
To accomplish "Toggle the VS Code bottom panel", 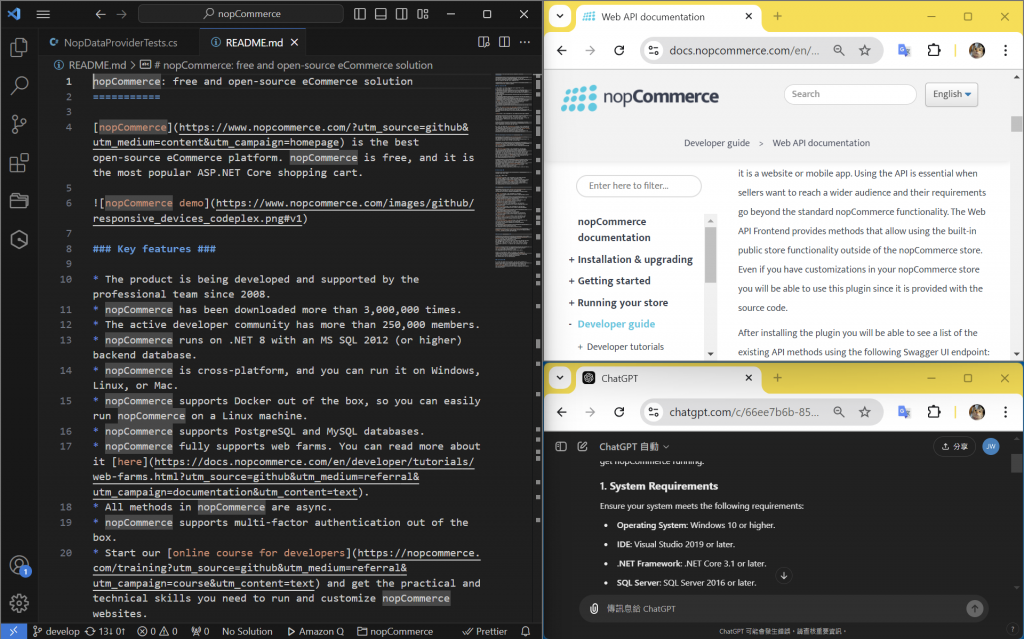I will tap(381, 14).
